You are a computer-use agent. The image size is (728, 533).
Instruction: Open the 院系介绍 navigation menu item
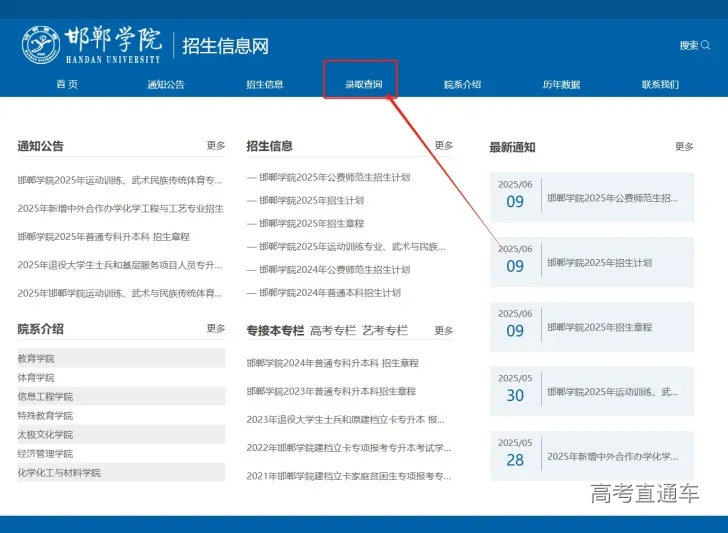(x=462, y=84)
